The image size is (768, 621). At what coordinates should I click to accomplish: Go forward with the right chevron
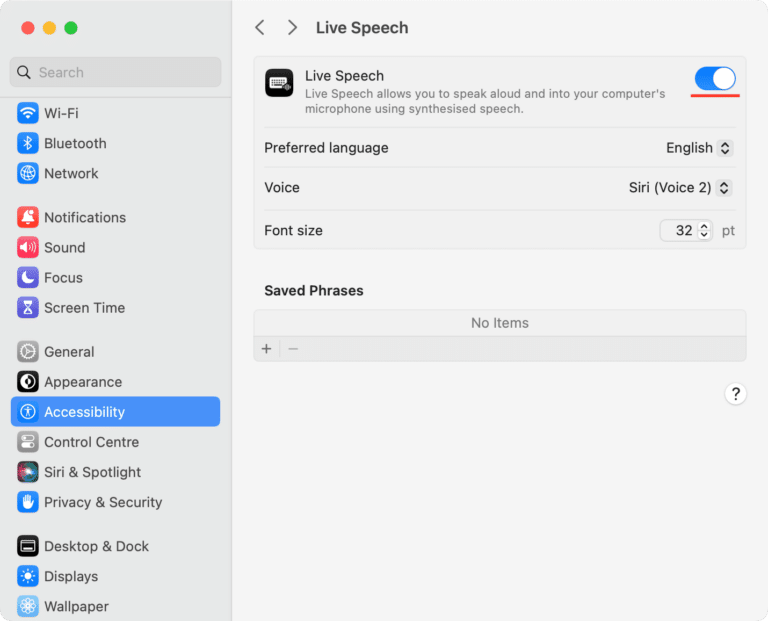click(292, 28)
